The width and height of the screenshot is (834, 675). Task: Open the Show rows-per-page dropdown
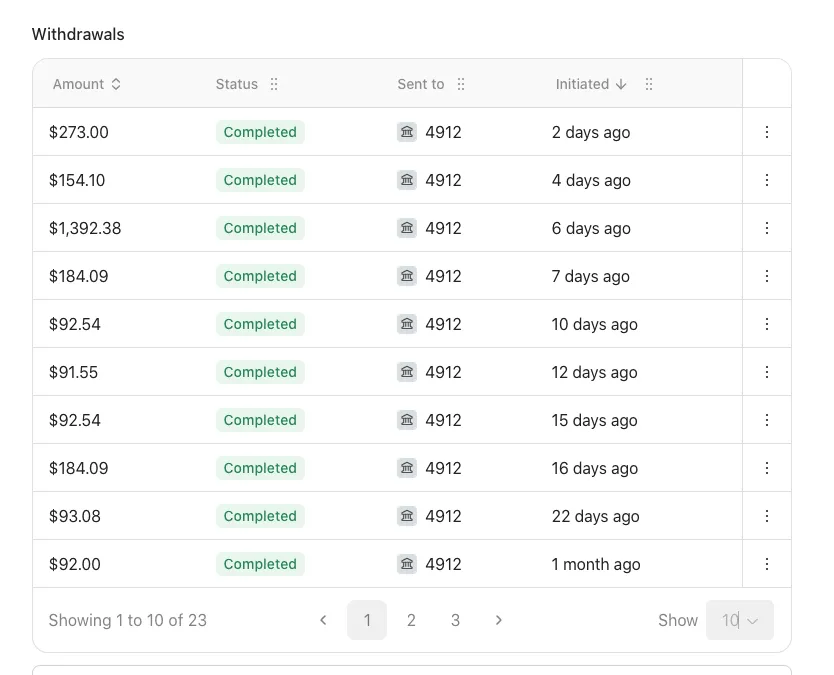coord(740,620)
